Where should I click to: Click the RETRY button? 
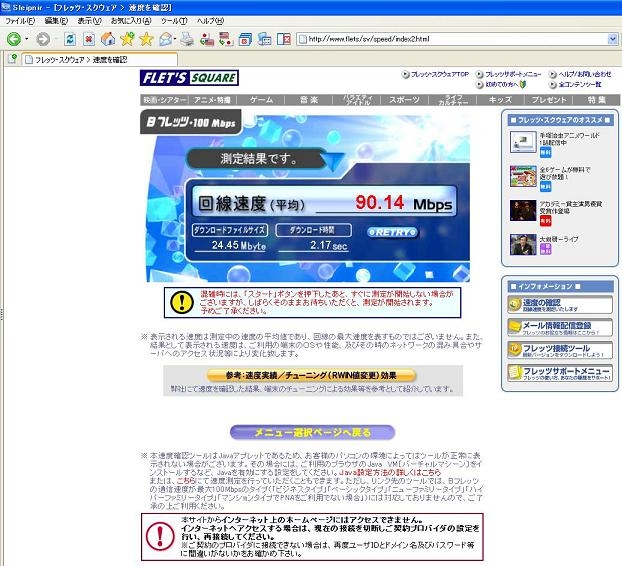coord(392,232)
